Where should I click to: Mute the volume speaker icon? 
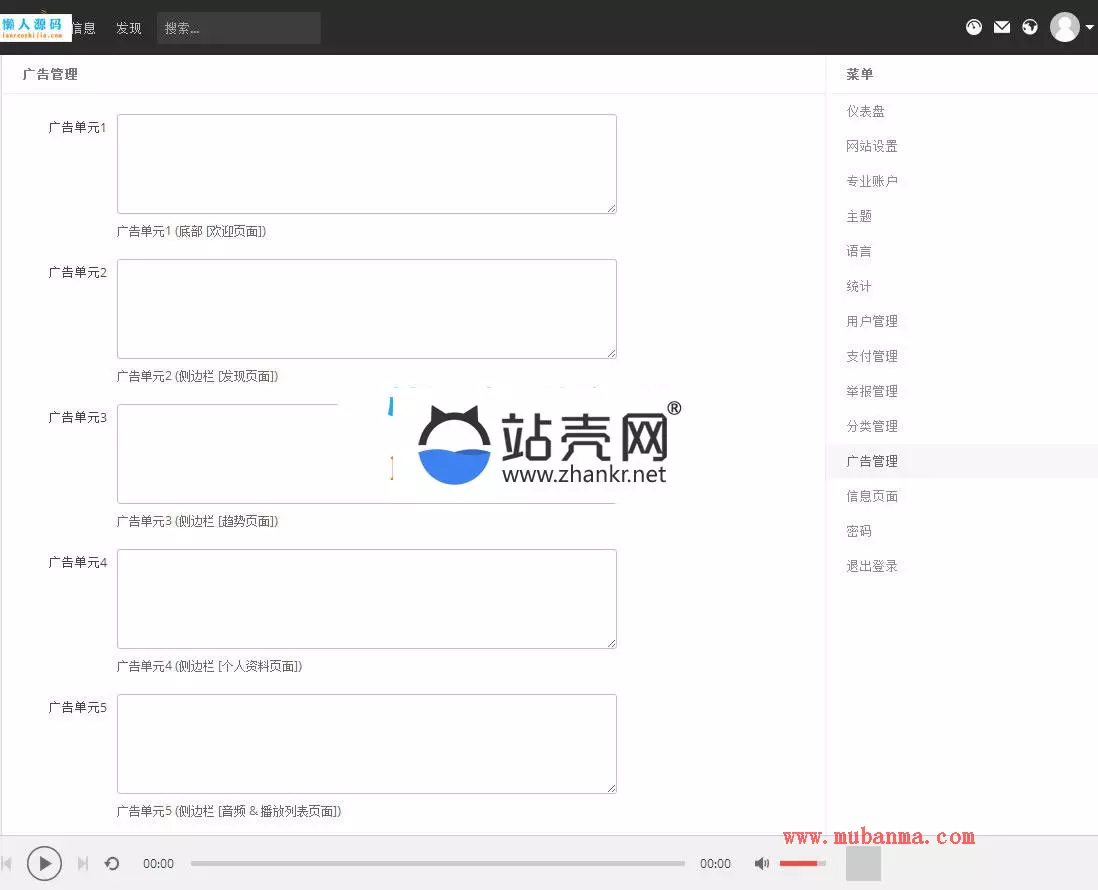[x=762, y=863]
